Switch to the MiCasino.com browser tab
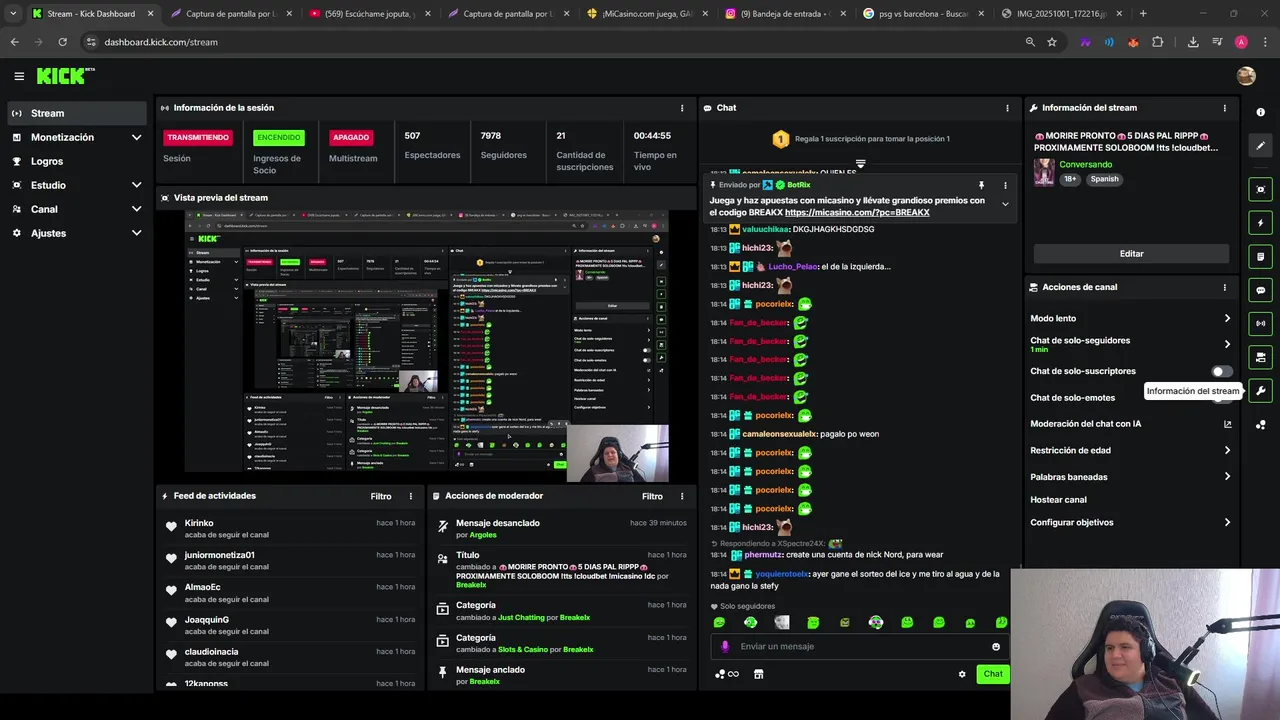1280x720 pixels. (x=646, y=14)
